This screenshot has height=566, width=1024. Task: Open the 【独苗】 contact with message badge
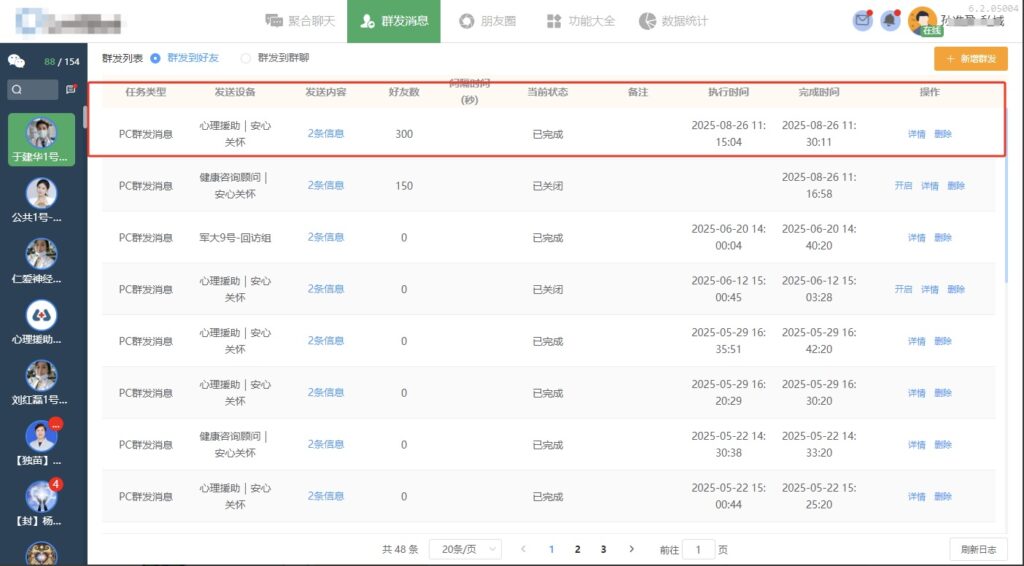(41, 438)
